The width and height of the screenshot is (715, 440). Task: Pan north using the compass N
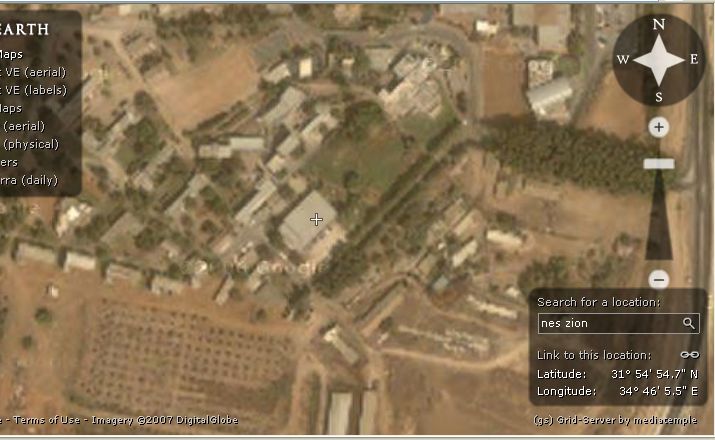(658, 24)
